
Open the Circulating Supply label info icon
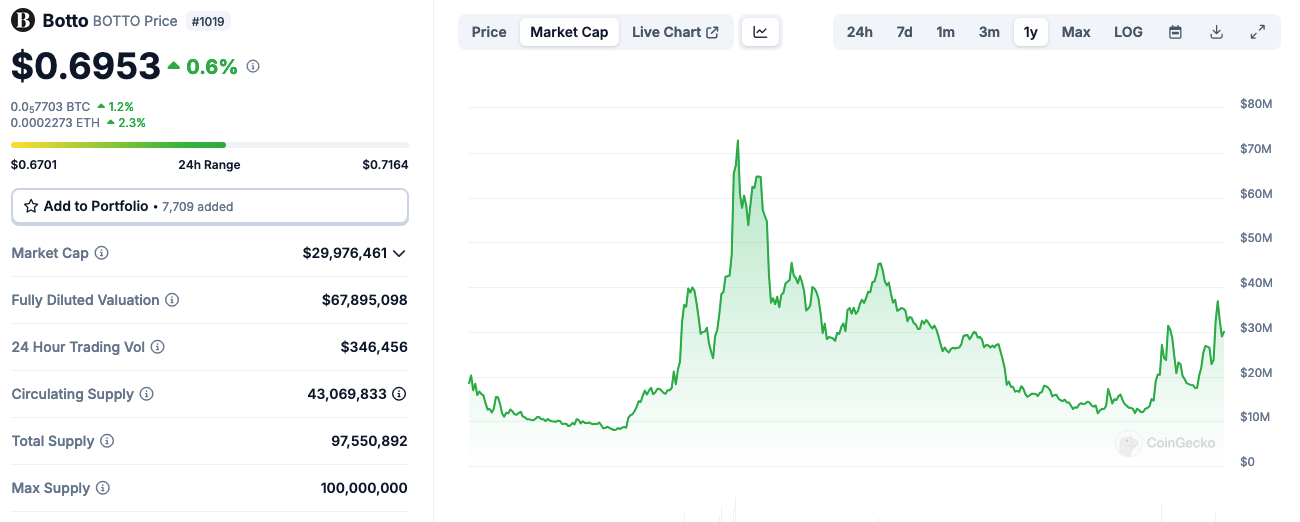tap(147, 394)
